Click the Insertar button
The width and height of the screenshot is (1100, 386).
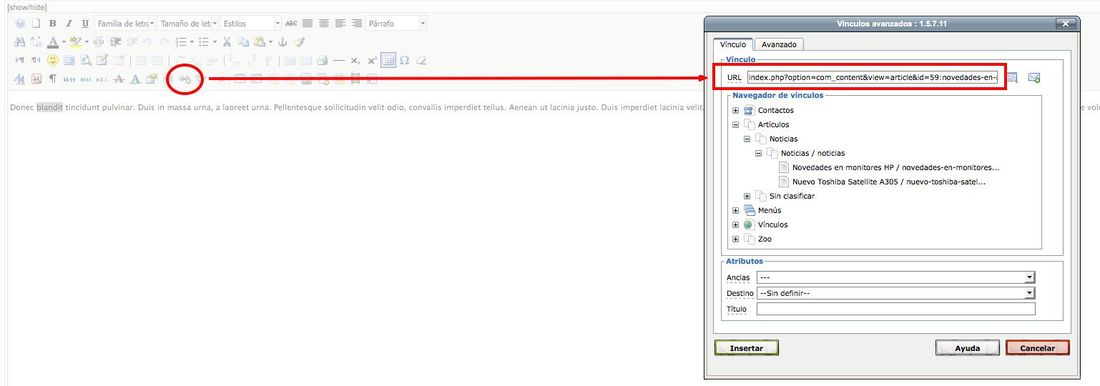(746, 347)
